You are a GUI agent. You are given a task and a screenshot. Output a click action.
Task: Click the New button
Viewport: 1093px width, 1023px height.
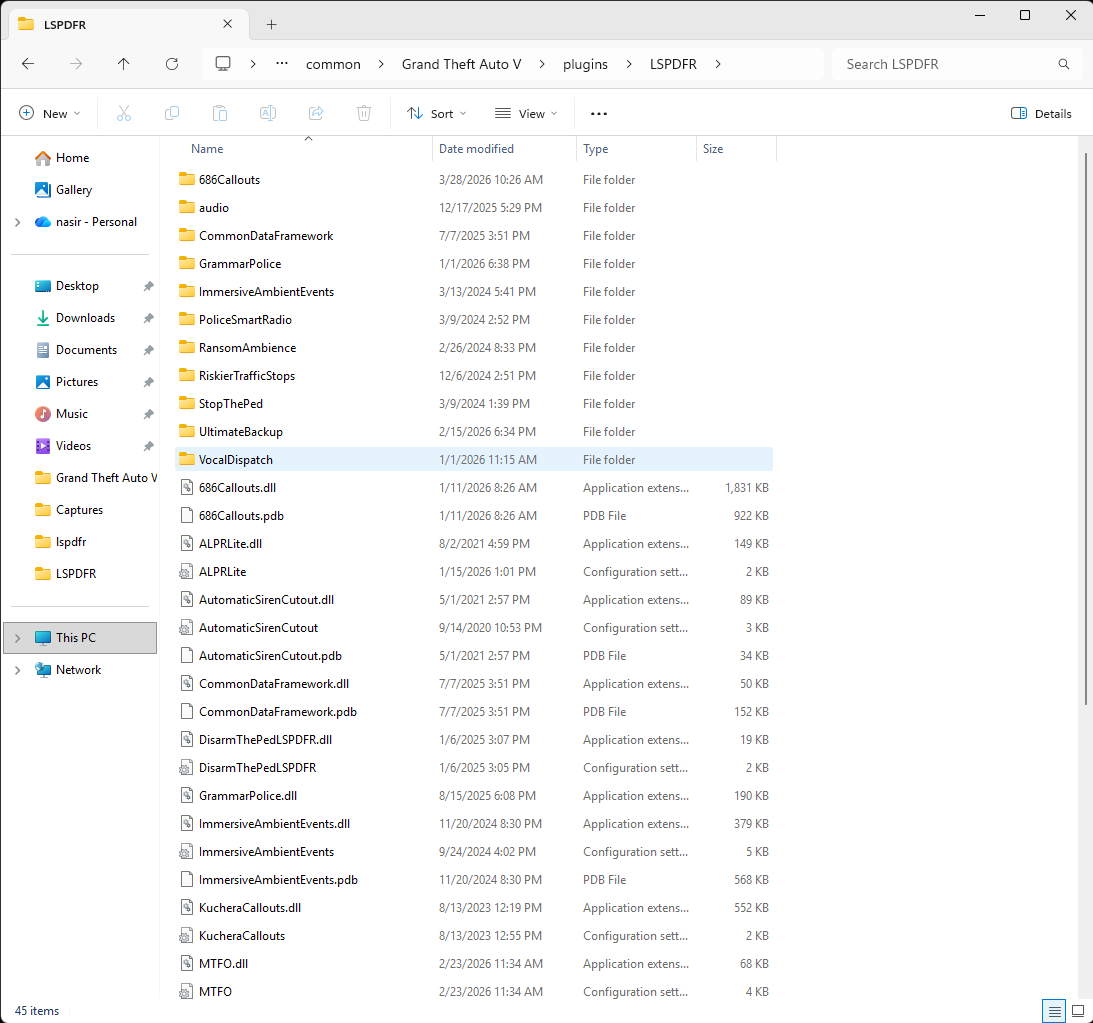point(50,114)
